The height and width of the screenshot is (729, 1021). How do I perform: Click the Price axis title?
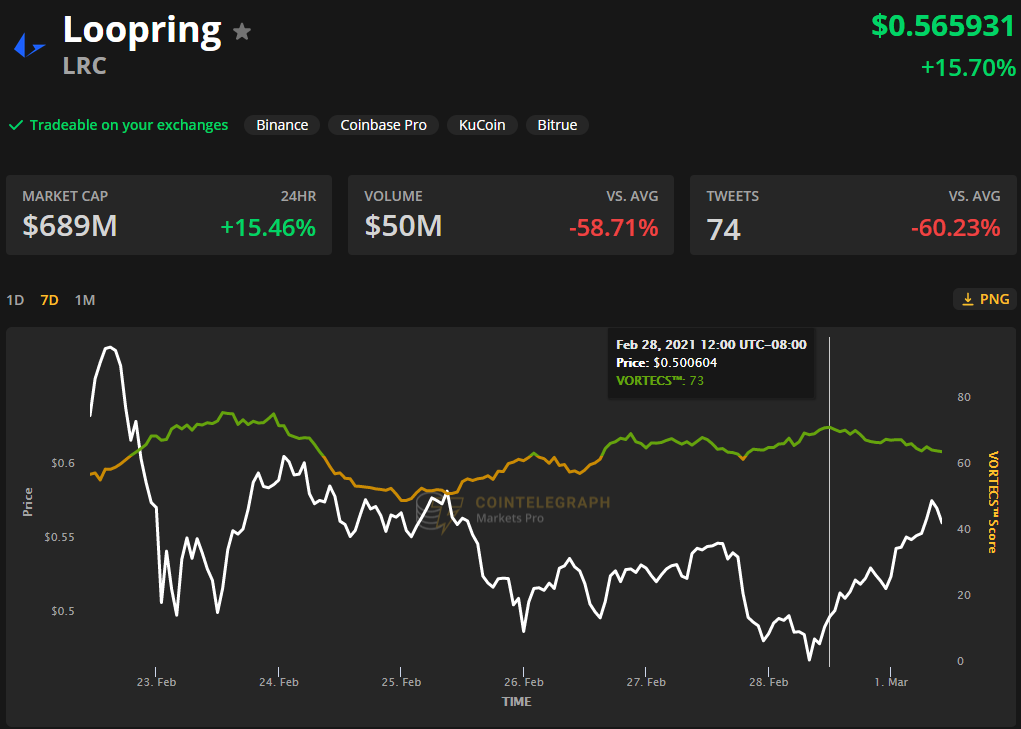(27, 502)
